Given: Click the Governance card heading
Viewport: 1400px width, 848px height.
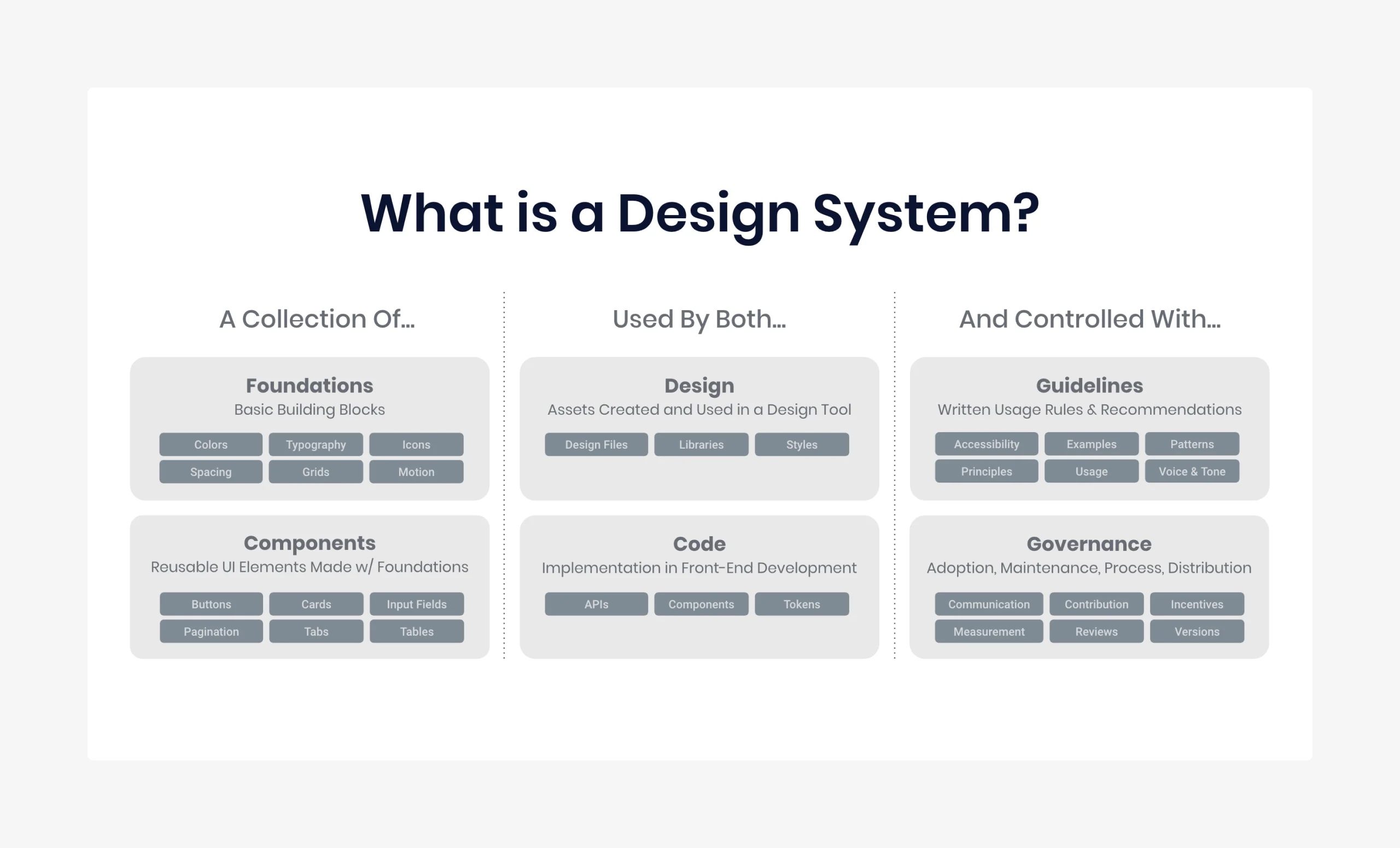Looking at the screenshot, I should (1089, 544).
